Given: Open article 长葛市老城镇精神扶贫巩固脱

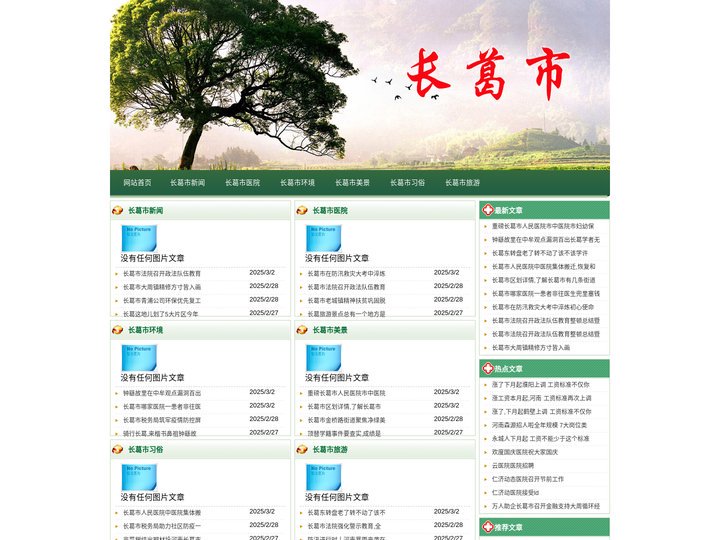Looking at the screenshot, I should [346, 300].
